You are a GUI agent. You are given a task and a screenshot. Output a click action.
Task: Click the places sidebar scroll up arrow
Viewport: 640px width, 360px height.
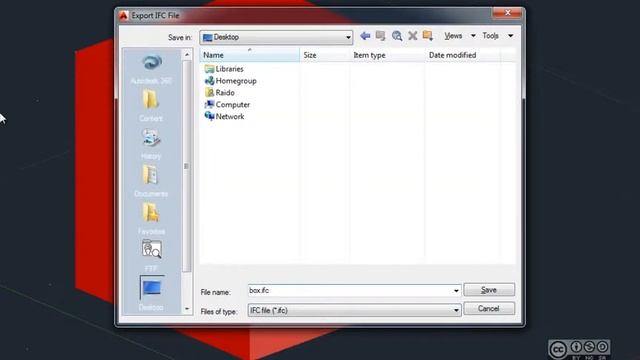pyautogui.click(x=187, y=54)
